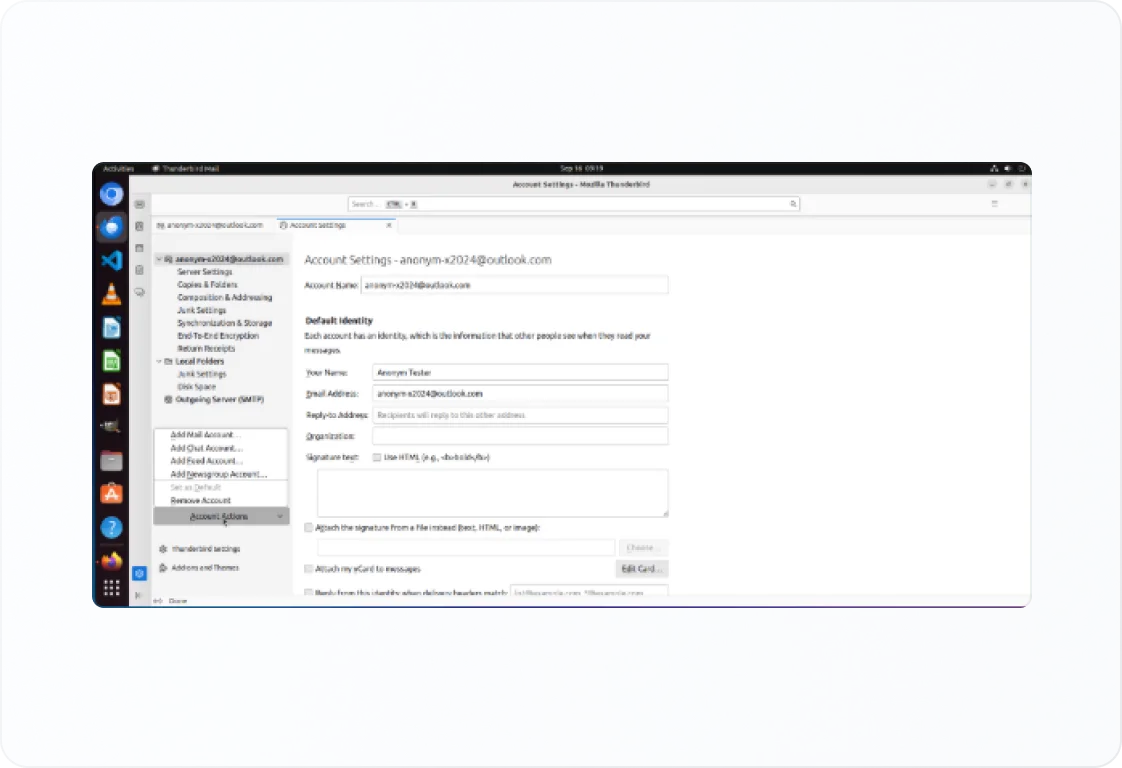This screenshot has width=1122, height=768.
Task: Check Reply from this identity when headers match
Action: (308, 593)
